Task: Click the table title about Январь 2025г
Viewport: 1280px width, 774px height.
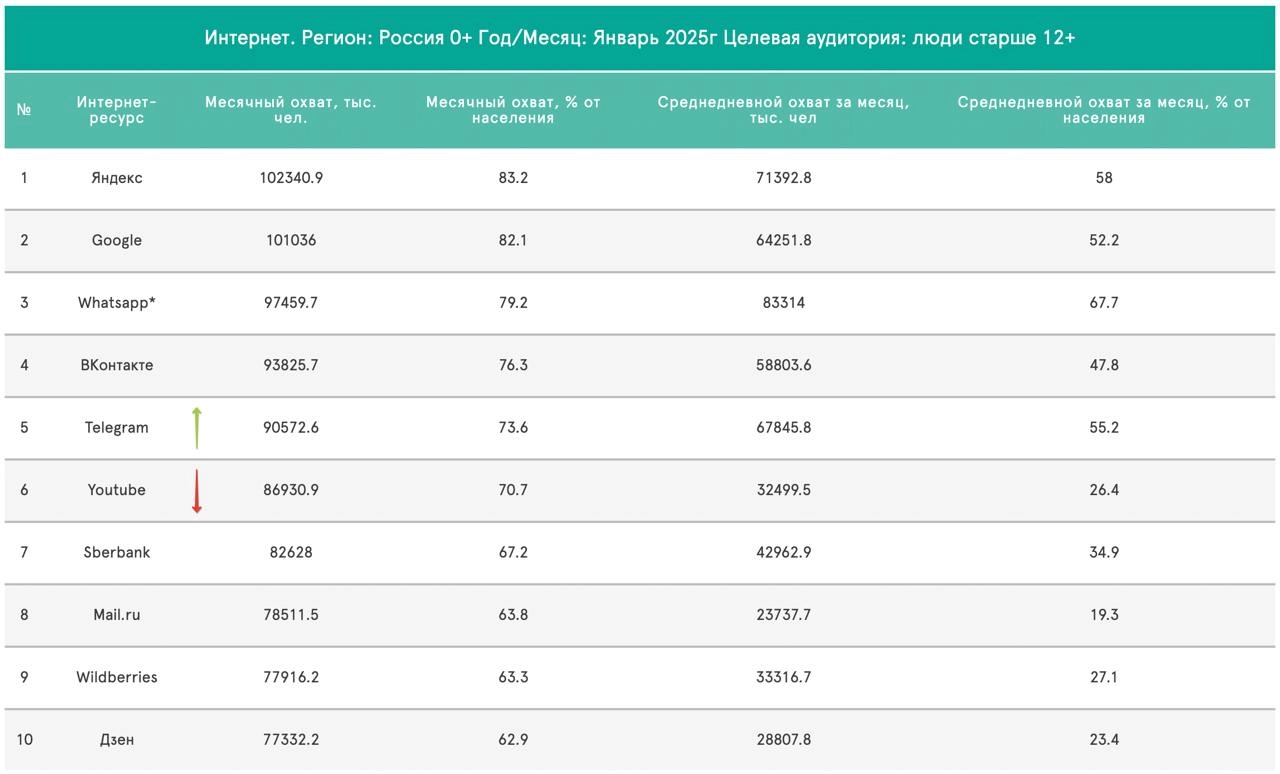Action: 640,38
